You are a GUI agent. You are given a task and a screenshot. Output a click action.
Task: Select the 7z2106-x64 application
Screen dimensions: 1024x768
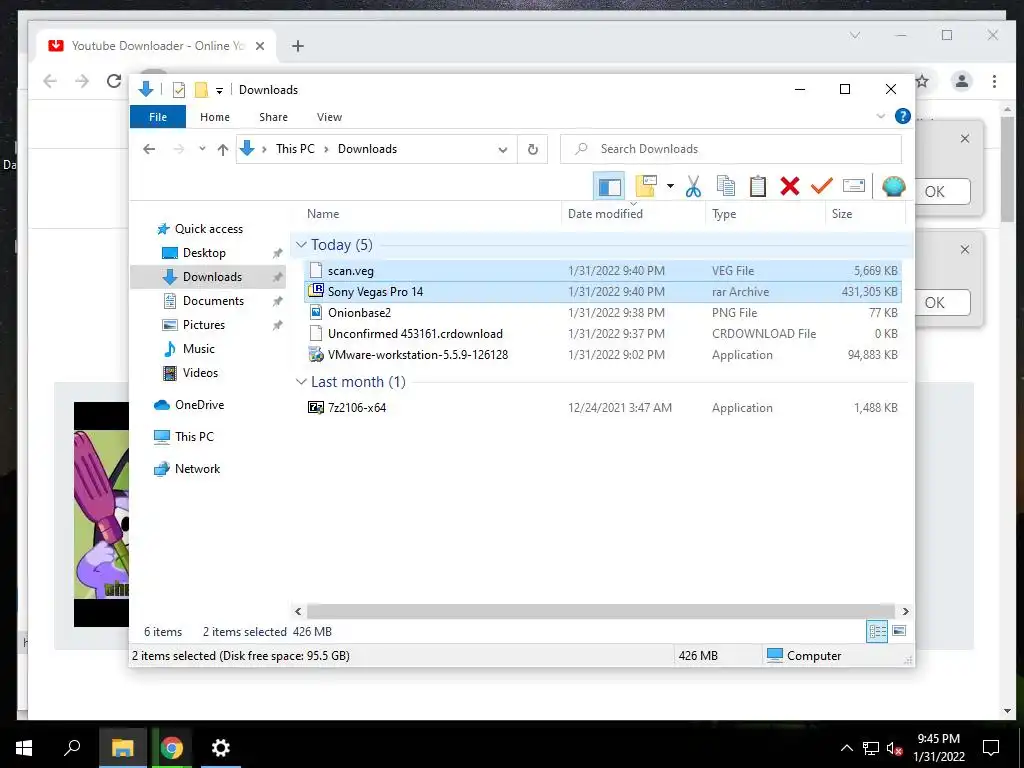click(603, 408)
